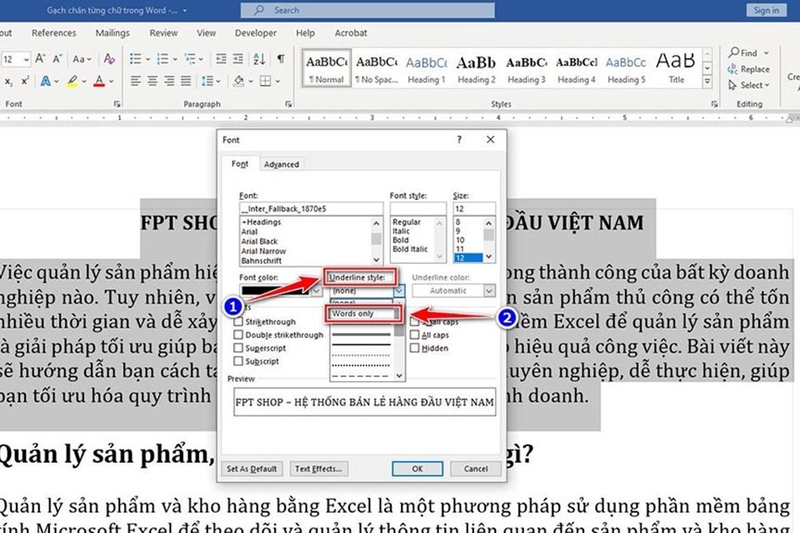Click the Shading paint bucket icon
Viewport: 800px width, 533px height.
pos(238,81)
